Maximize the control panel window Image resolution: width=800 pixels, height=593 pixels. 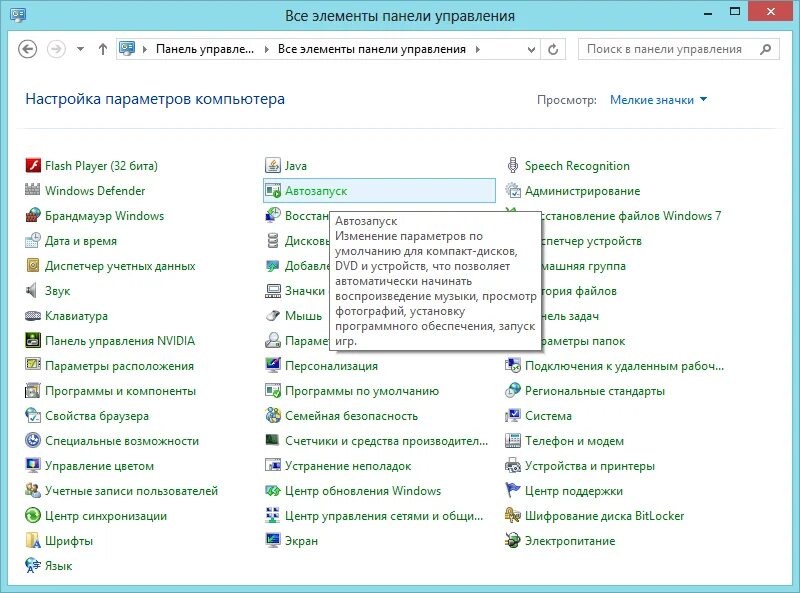coord(735,12)
